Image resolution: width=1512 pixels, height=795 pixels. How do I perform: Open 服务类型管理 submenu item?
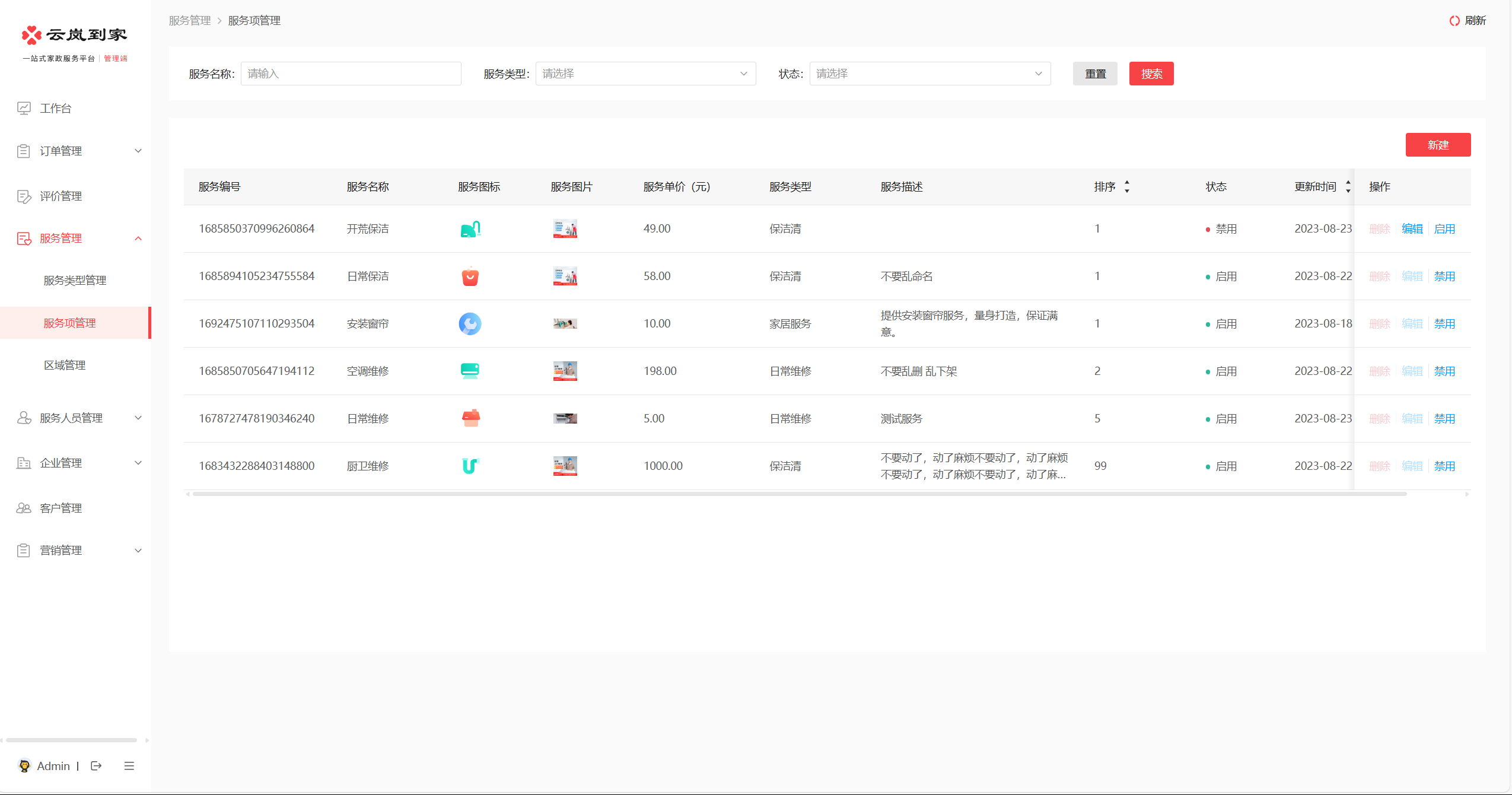[x=75, y=281]
